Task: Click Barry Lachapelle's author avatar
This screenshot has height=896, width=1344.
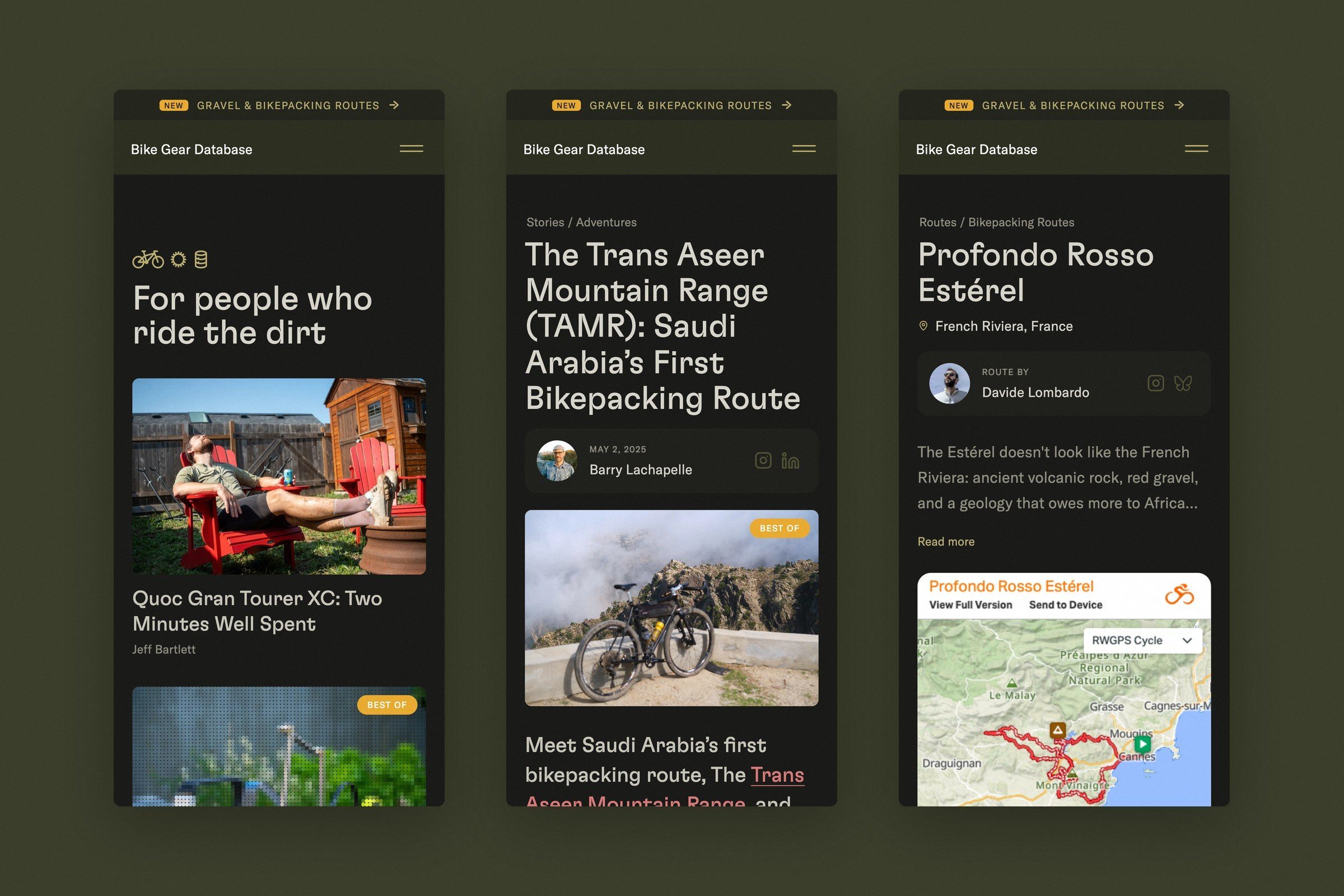Action: click(x=557, y=460)
